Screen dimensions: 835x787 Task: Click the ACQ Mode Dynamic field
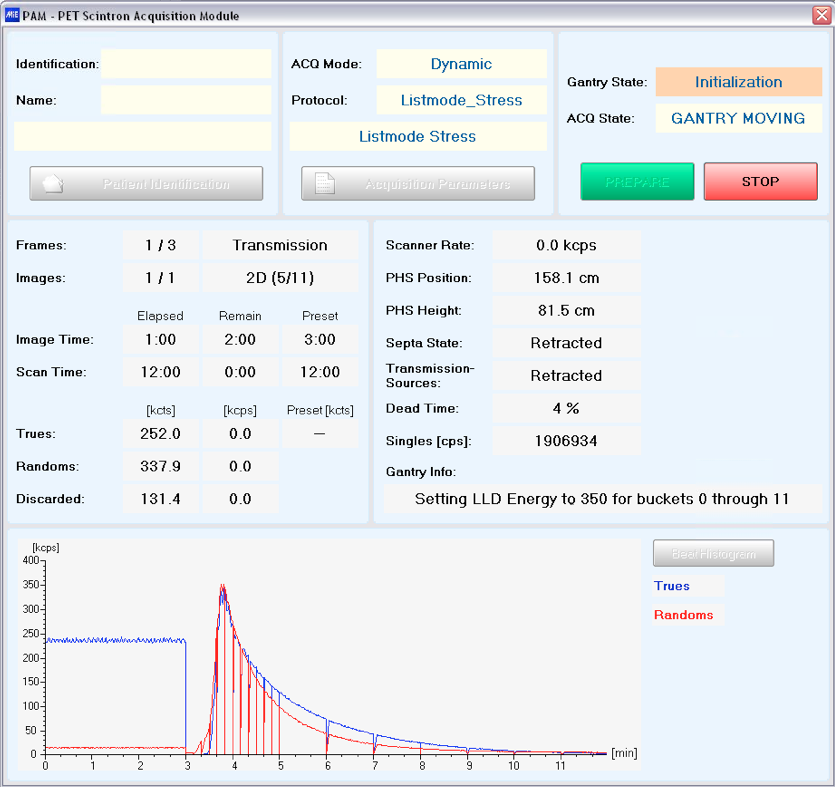(461, 64)
